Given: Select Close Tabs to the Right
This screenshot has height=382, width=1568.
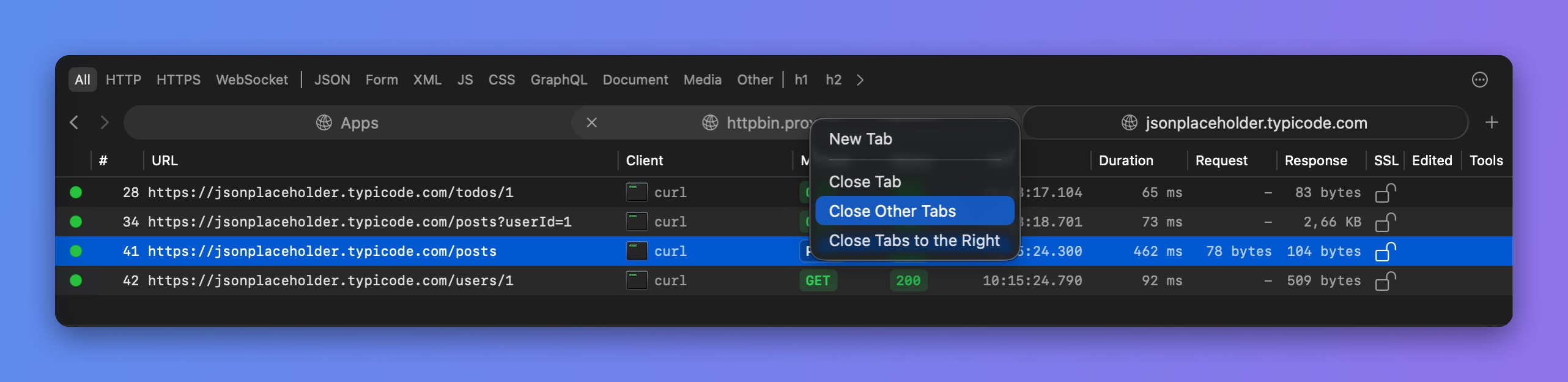Looking at the screenshot, I should click(915, 241).
